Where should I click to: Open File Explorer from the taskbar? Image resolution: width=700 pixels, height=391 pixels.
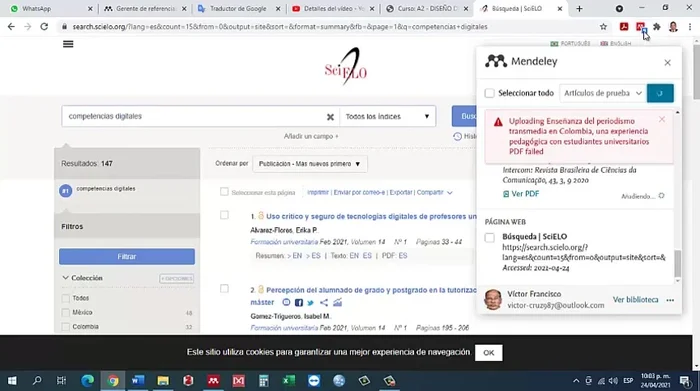[163, 381]
